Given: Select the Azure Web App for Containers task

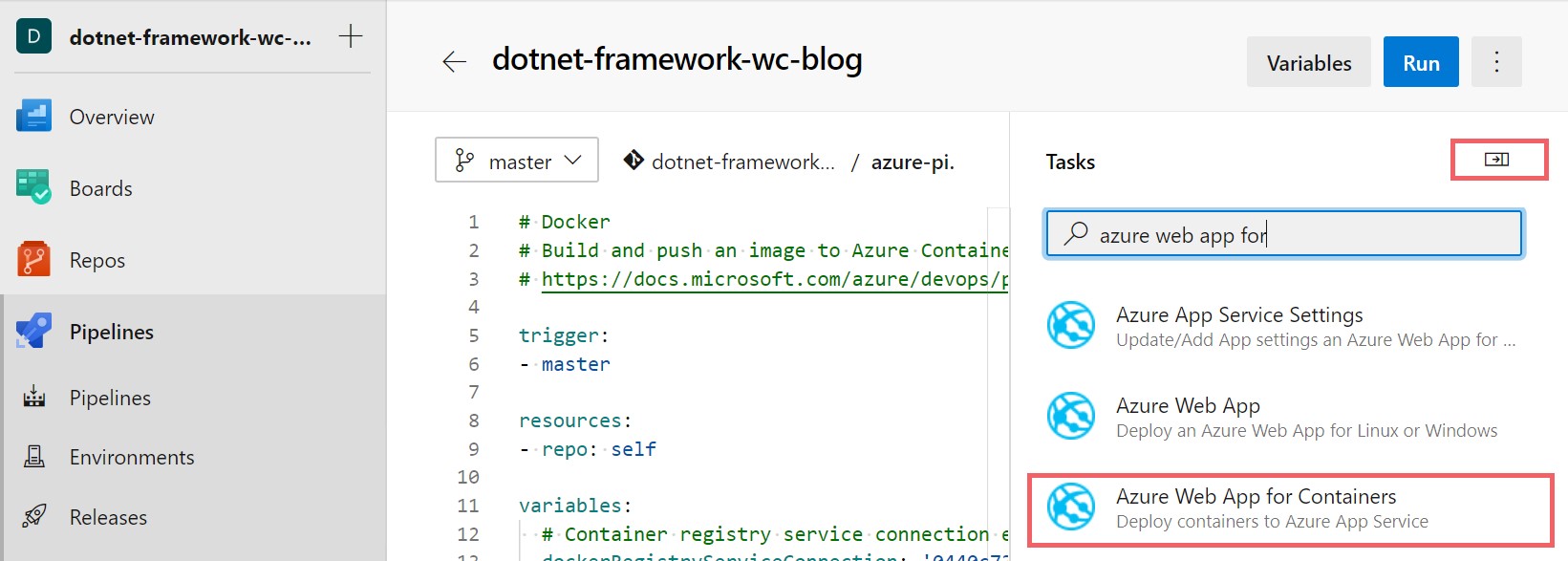Looking at the screenshot, I should (x=1256, y=507).
